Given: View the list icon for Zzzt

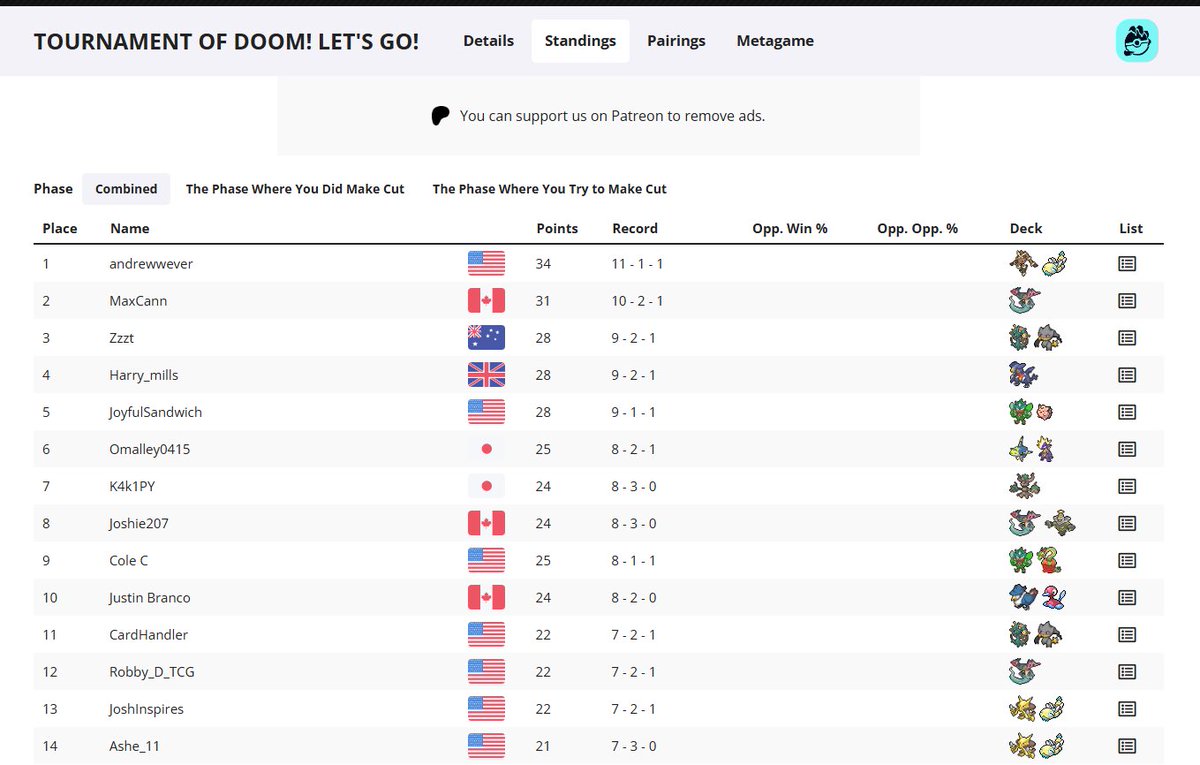Looking at the screenshot, I should [x=1127, y=338].
